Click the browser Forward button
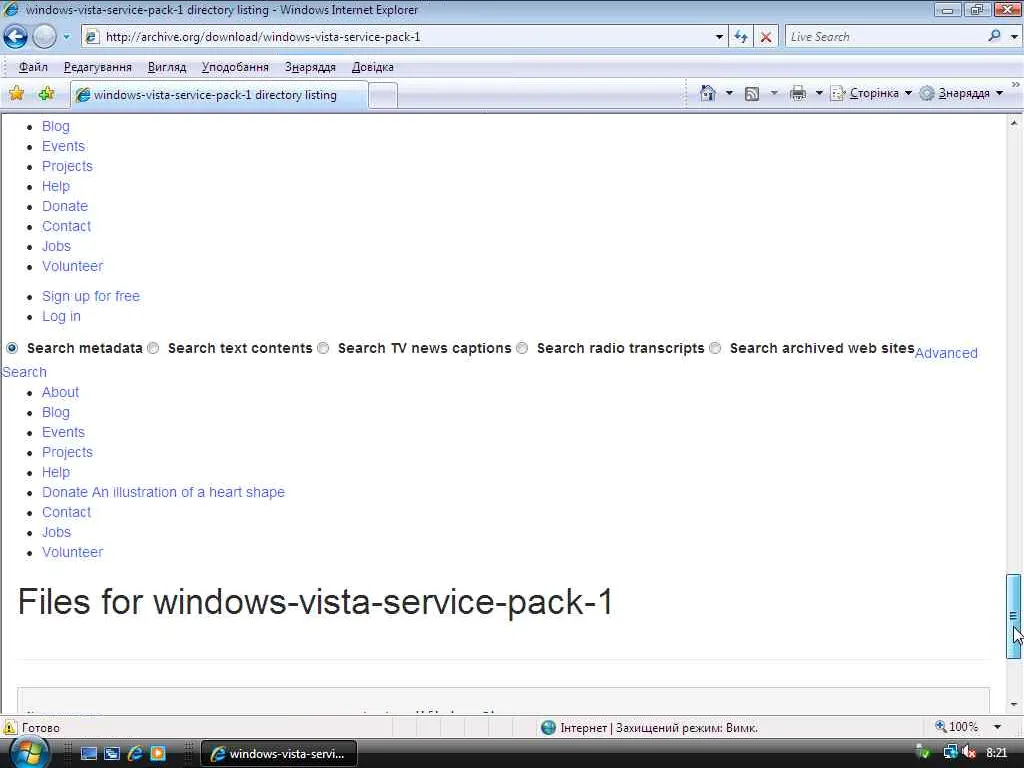The width and height of the screenshot is (1024, 768). (x=44, y=37)
